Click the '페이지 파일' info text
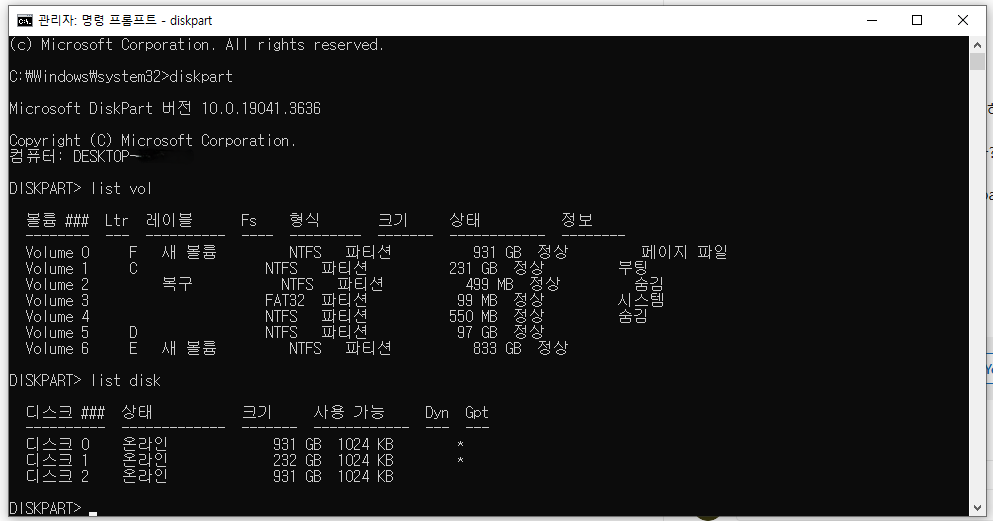Screen dimensions: 993x521 pos(684,252)
